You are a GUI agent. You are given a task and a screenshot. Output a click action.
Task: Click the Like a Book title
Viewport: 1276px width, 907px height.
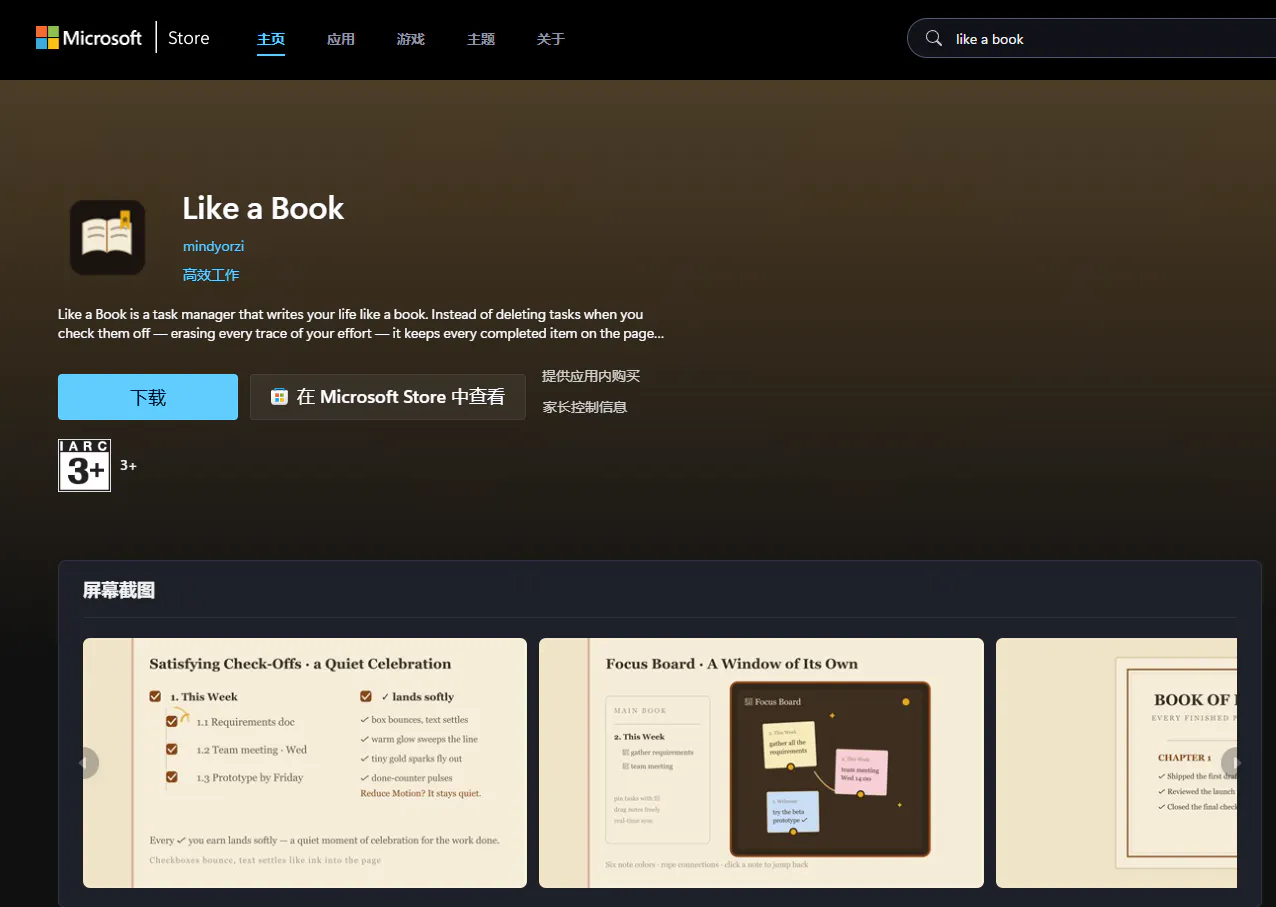[263, 208]
